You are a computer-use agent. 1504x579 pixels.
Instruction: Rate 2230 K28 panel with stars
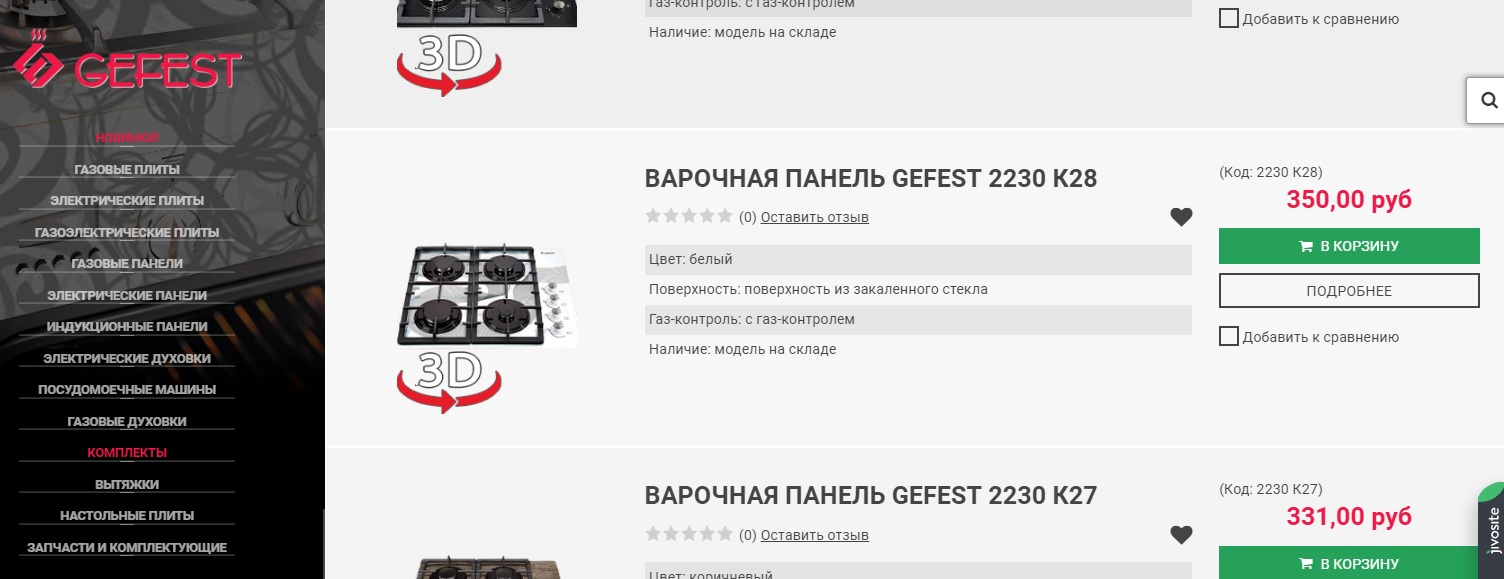pyautogui.click(x=689, y=216)
